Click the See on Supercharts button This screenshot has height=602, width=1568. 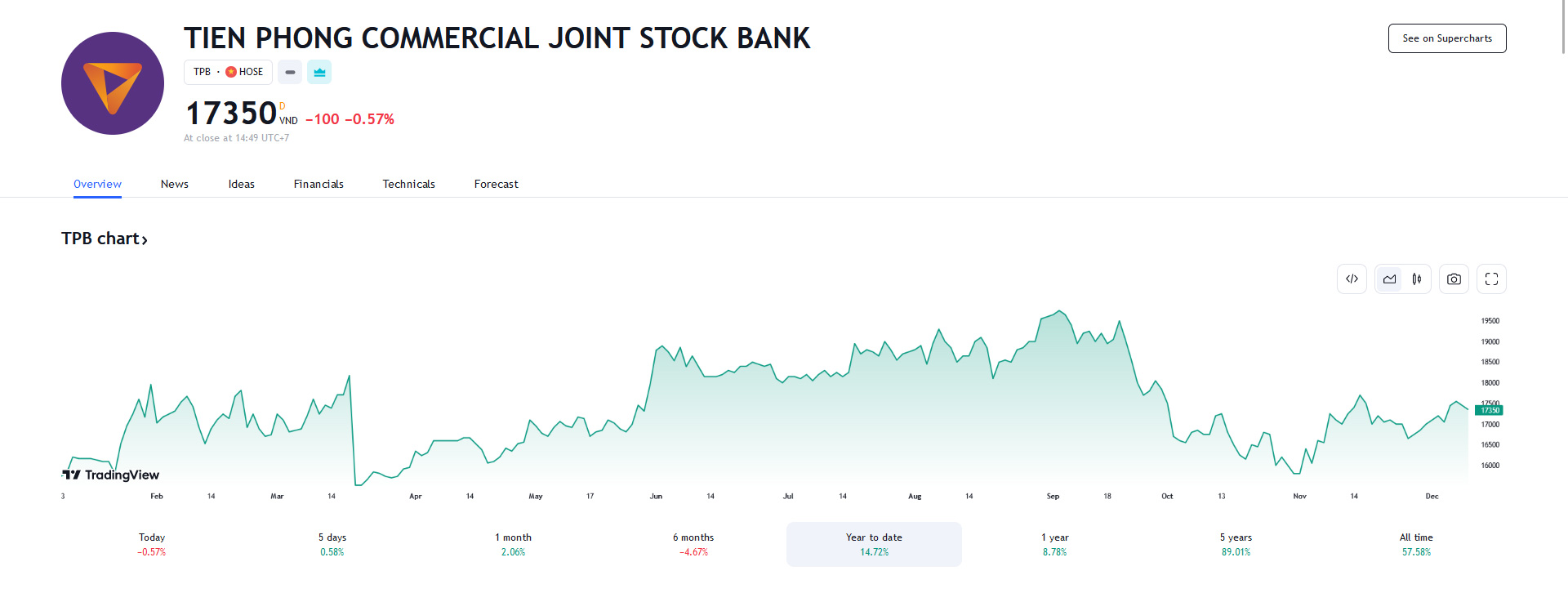[x=1446, y=38]
